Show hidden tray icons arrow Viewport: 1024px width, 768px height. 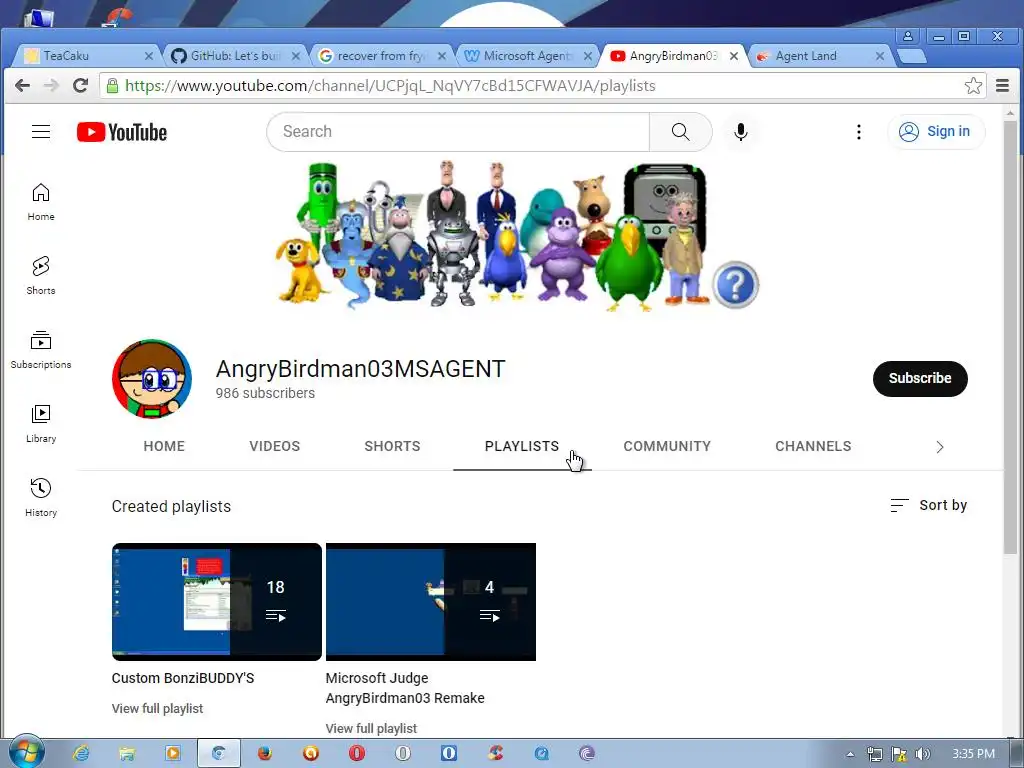tap(850, 754)
